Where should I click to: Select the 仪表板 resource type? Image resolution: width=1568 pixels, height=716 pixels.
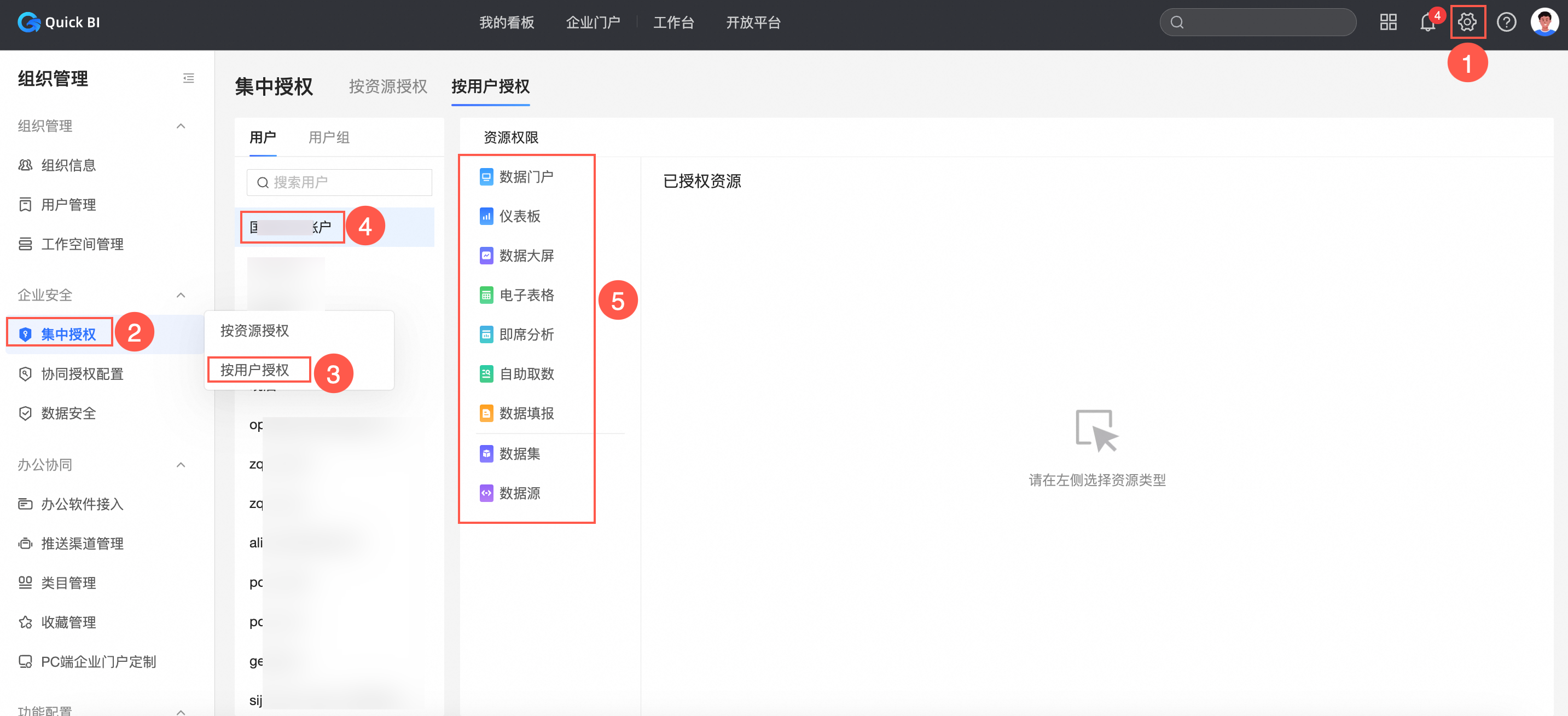click(519, 216)
